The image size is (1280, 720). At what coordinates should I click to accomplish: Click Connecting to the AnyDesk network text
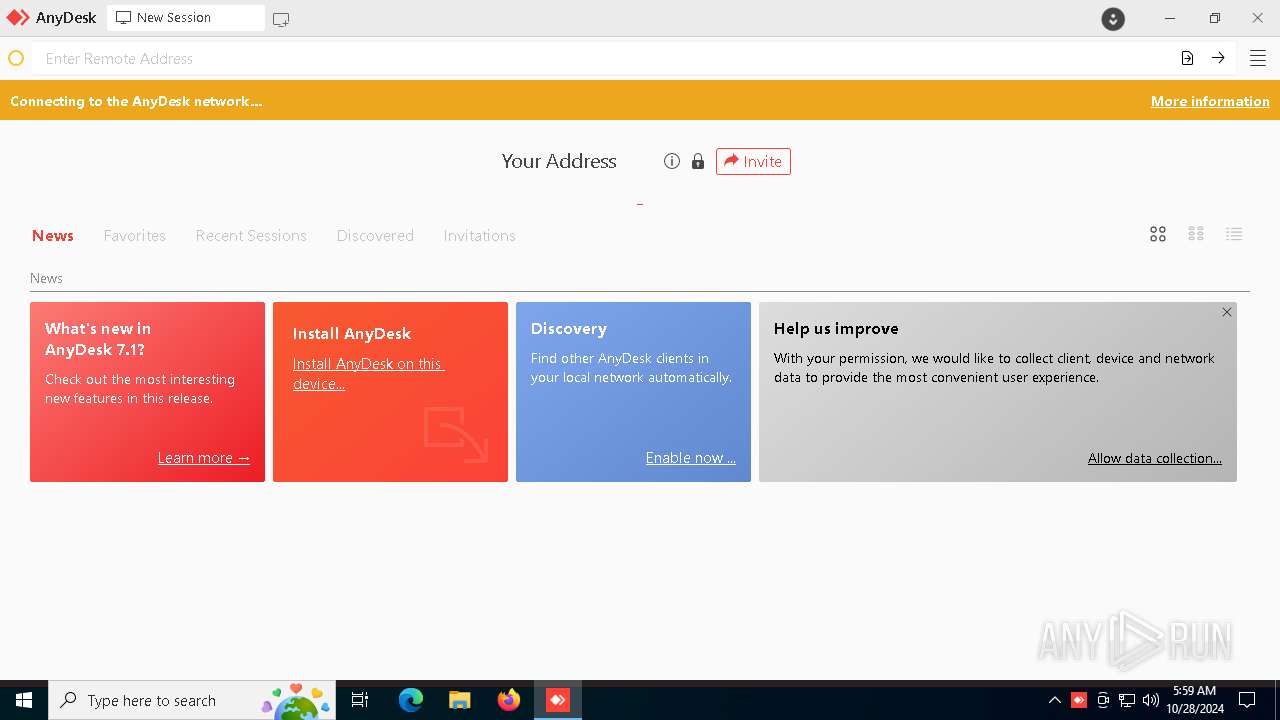coord(136,101)
